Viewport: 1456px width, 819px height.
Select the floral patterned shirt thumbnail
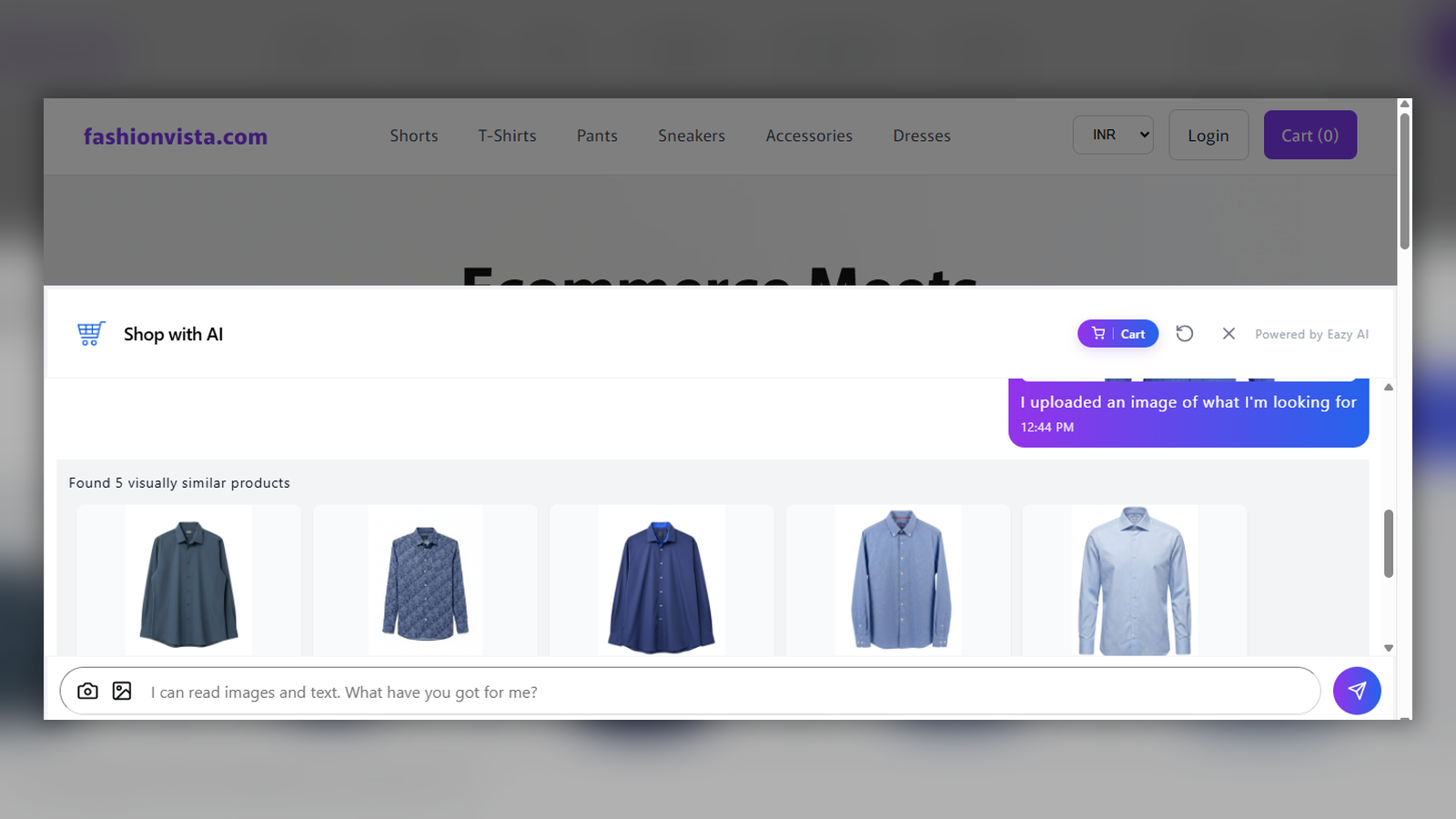click(x=425, y=581)
